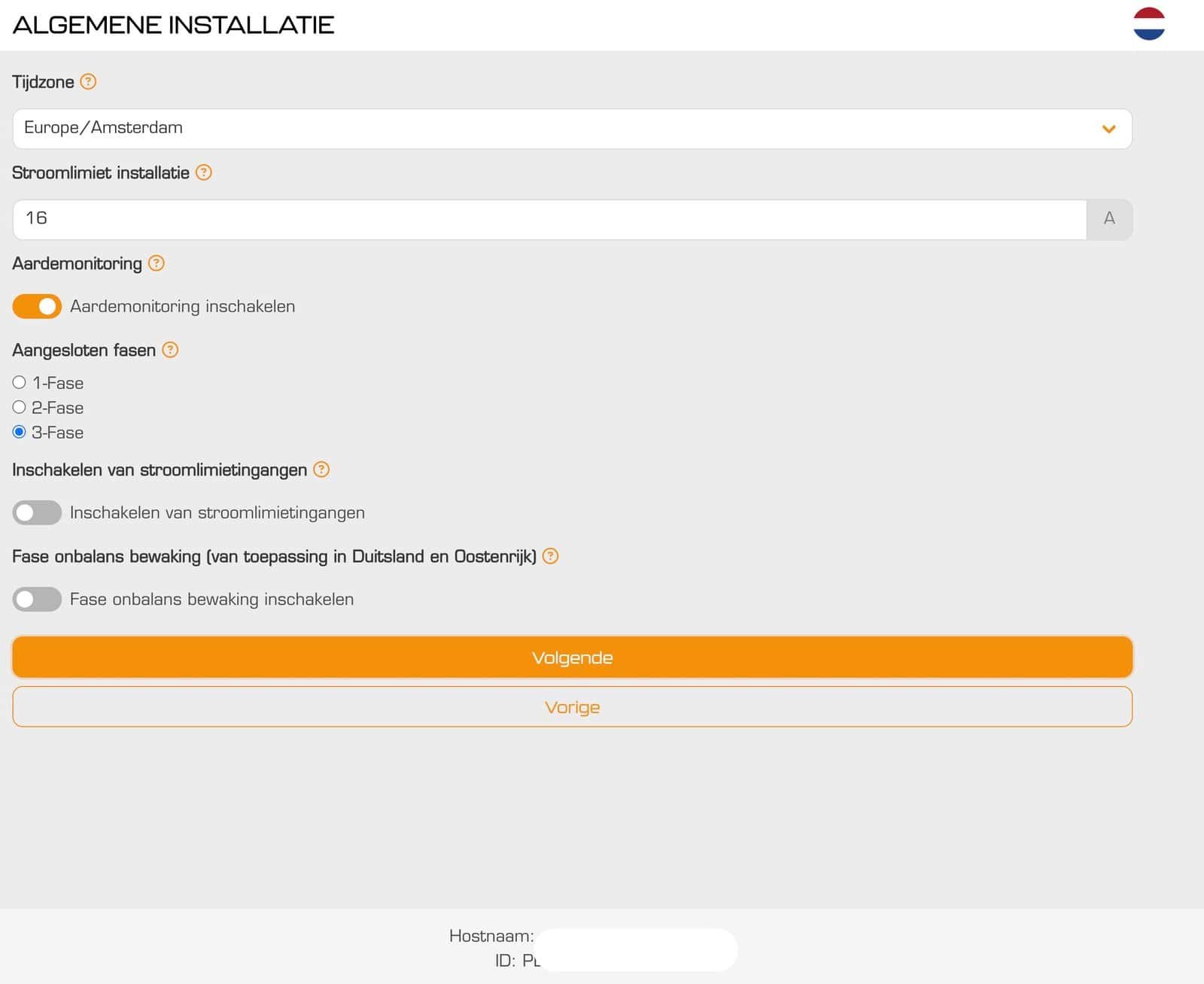Image resolution: width=1204 pixels, height=984 pixels.
Task: Click the Aardemonitoring inschakelen label text
Action: coord(182,306)
